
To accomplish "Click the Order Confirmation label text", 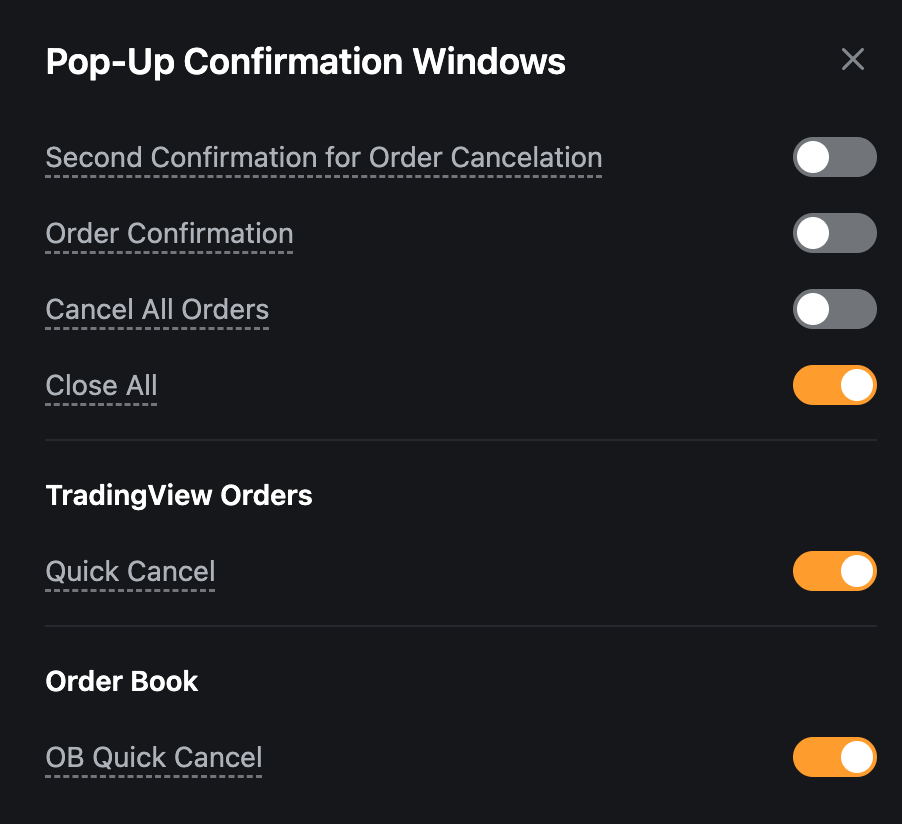I will pyautogui.click(x=169, y=234).
